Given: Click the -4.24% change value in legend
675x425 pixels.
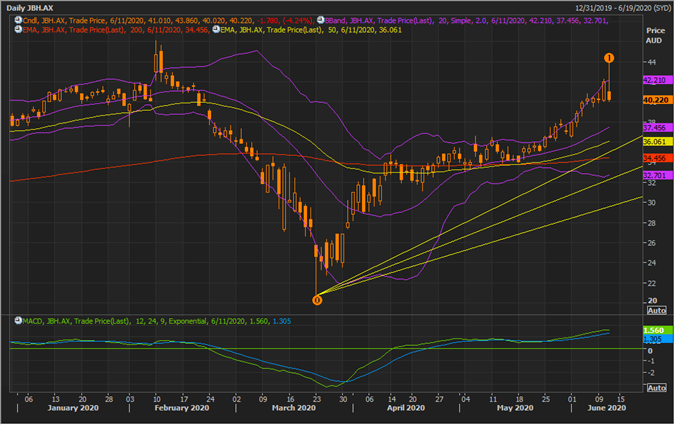Looking at the screenshot, I should click(x=298, y=20).
